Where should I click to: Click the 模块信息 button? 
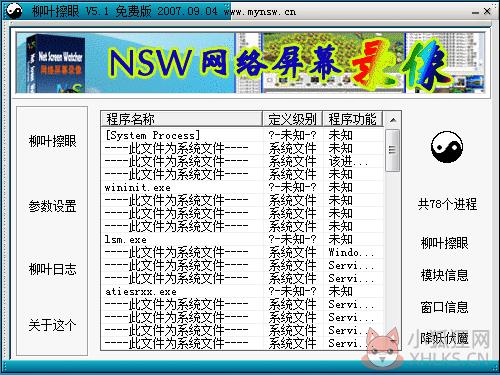tap(444, 275)
